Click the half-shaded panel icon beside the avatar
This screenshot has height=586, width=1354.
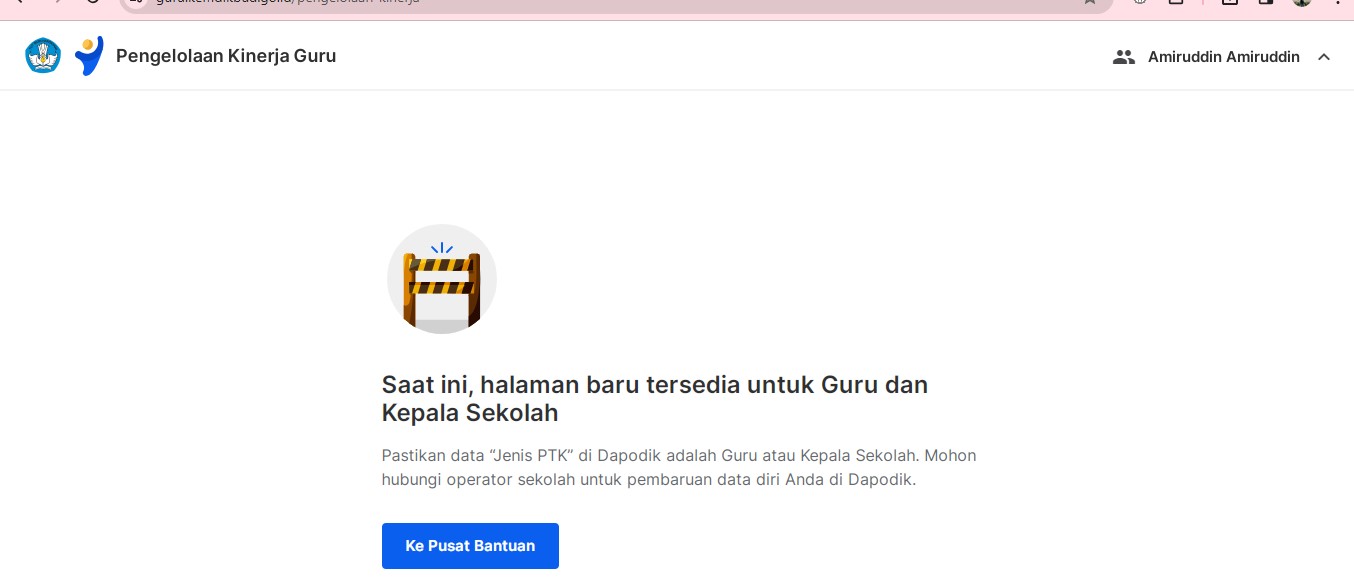click(1265, 2)
